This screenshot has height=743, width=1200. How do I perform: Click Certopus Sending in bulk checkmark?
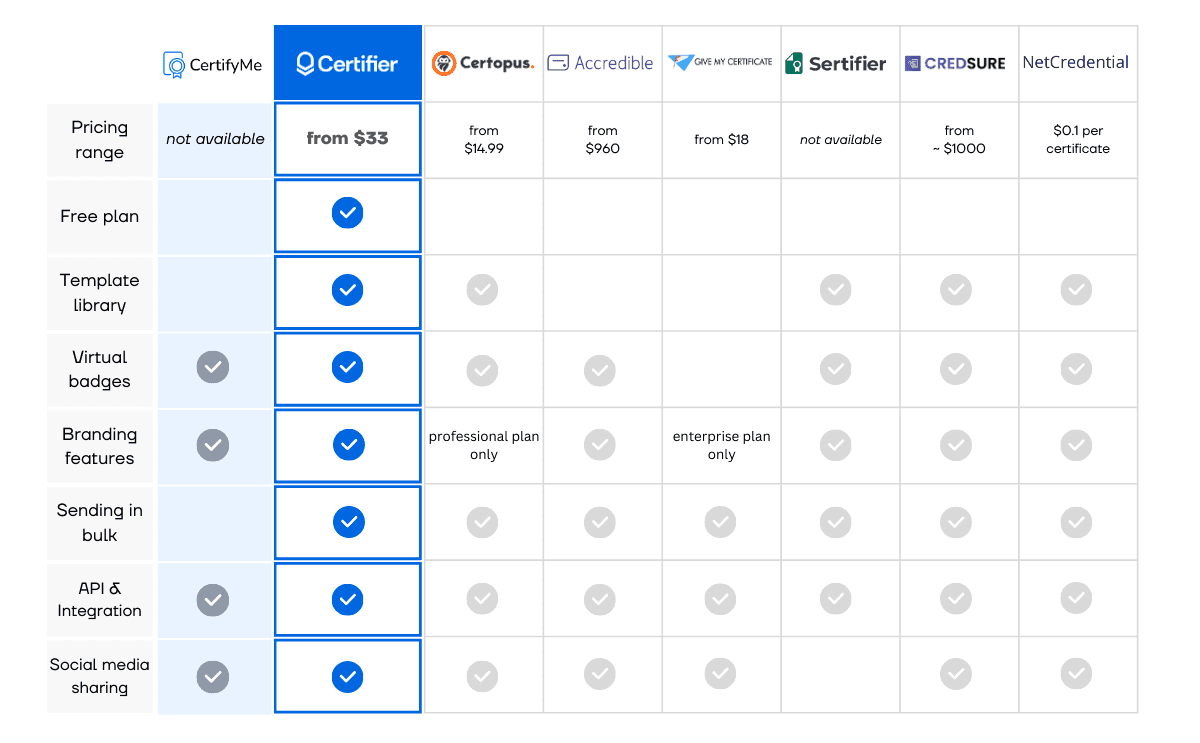pyautogui.click(x=482, y=522)
